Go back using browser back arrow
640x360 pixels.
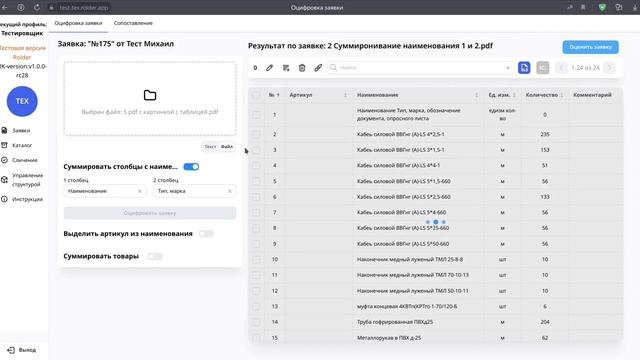[5, 7]
